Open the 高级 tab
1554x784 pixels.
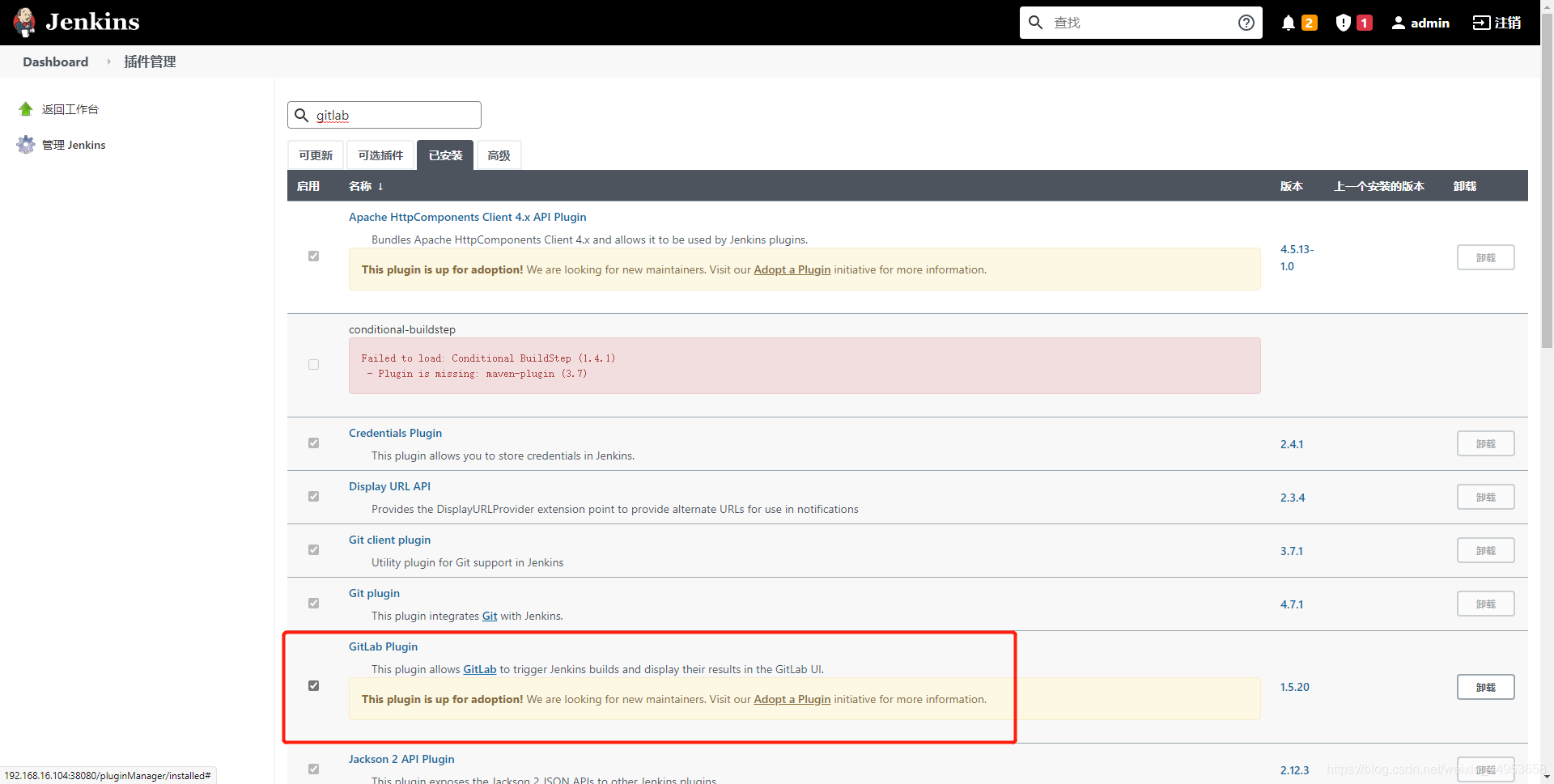(x=499, y=155)
